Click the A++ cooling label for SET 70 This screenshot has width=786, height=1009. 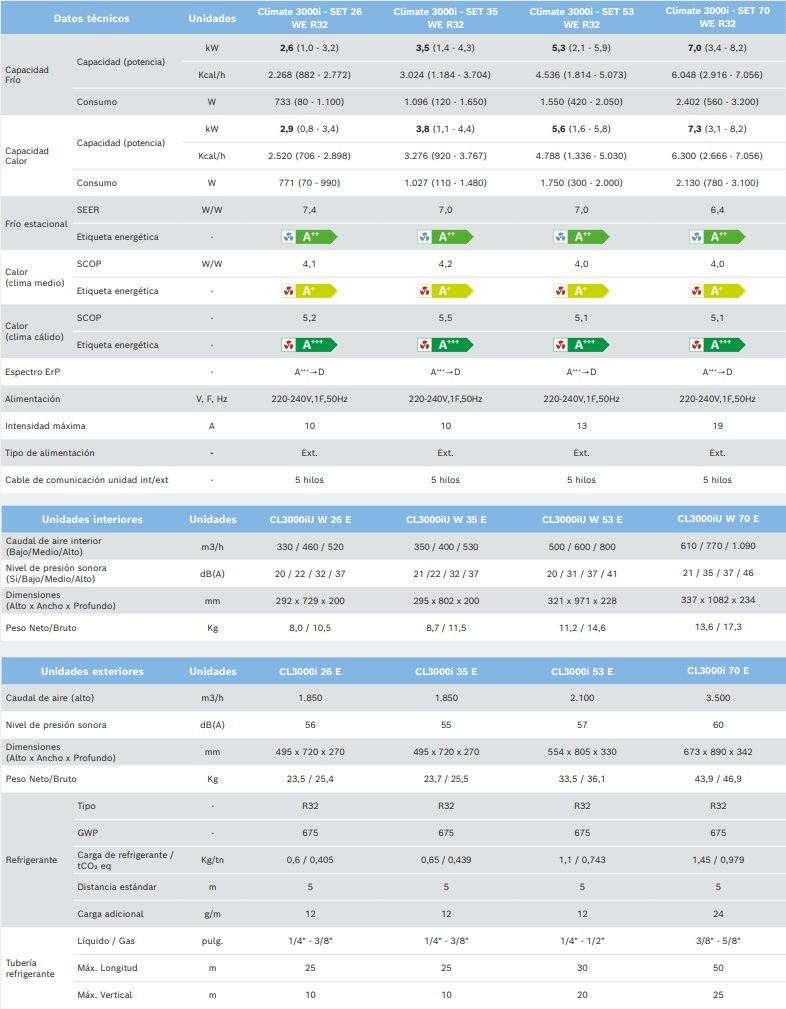click(x=717, y=237)
